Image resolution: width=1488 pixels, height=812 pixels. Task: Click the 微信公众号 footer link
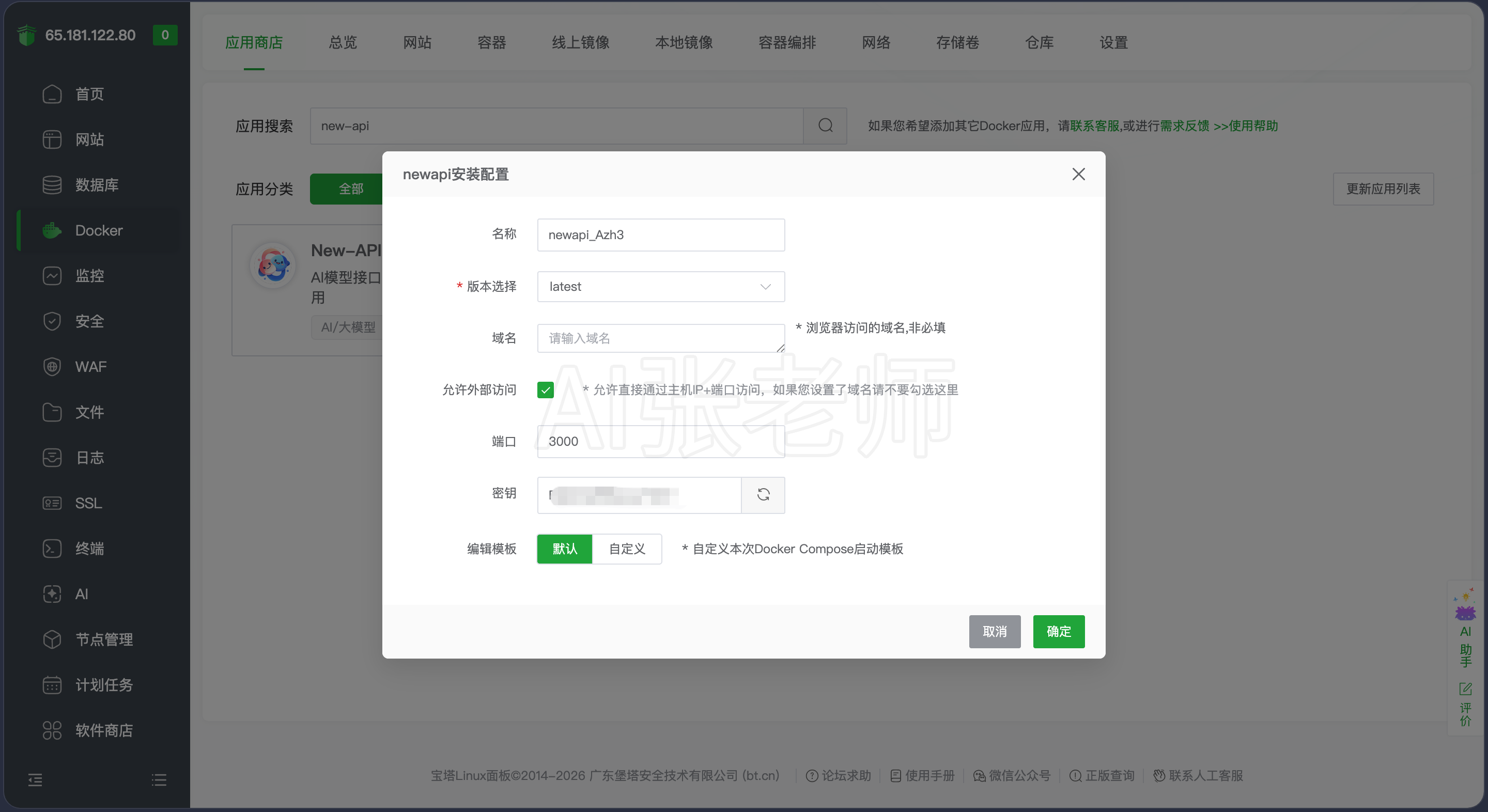1012,776
